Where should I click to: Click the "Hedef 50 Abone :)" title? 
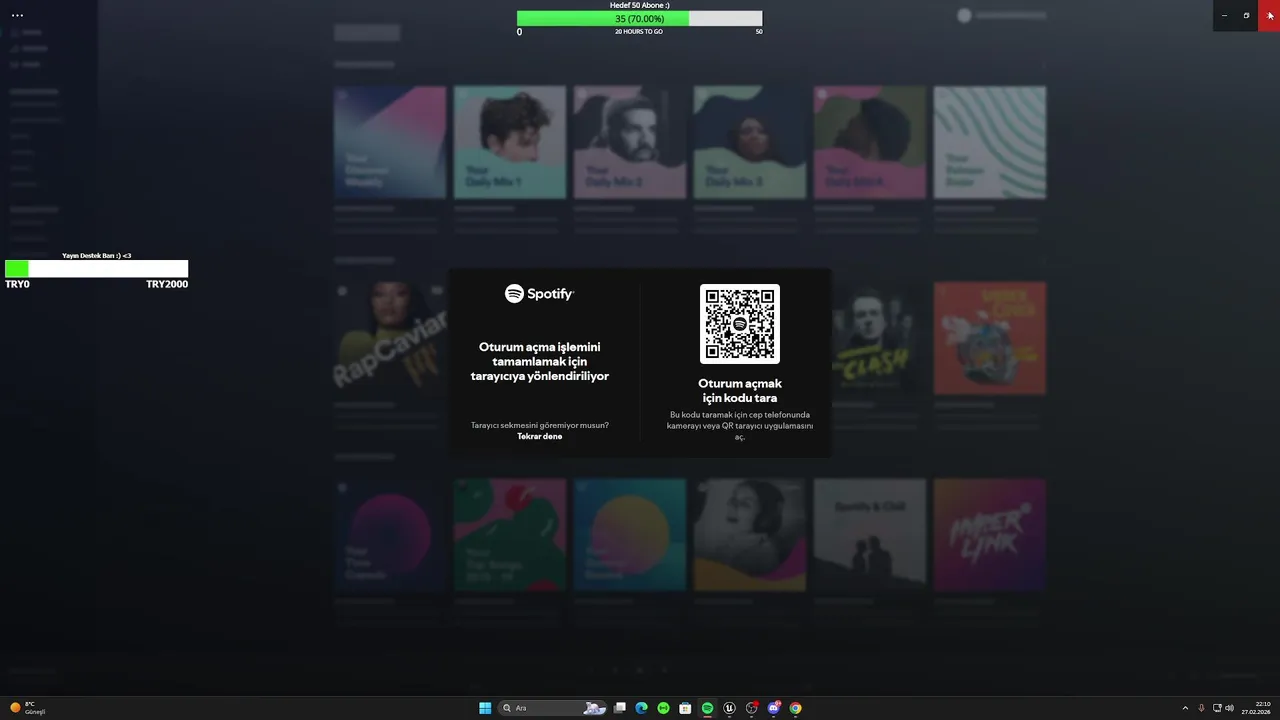[639, 5]
